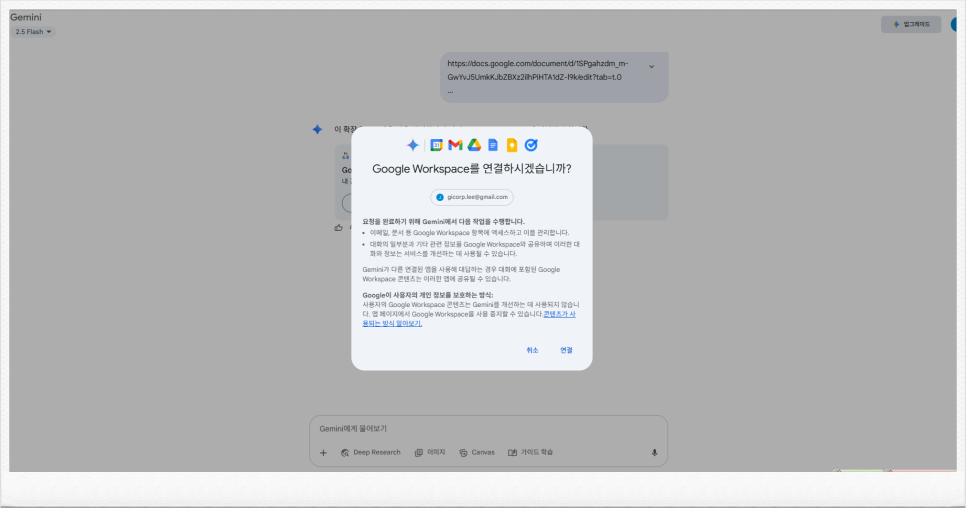The height and width of the screenshot is (508, 966).
Task: Click the 업그레이드 button
Action: [911, 25]
